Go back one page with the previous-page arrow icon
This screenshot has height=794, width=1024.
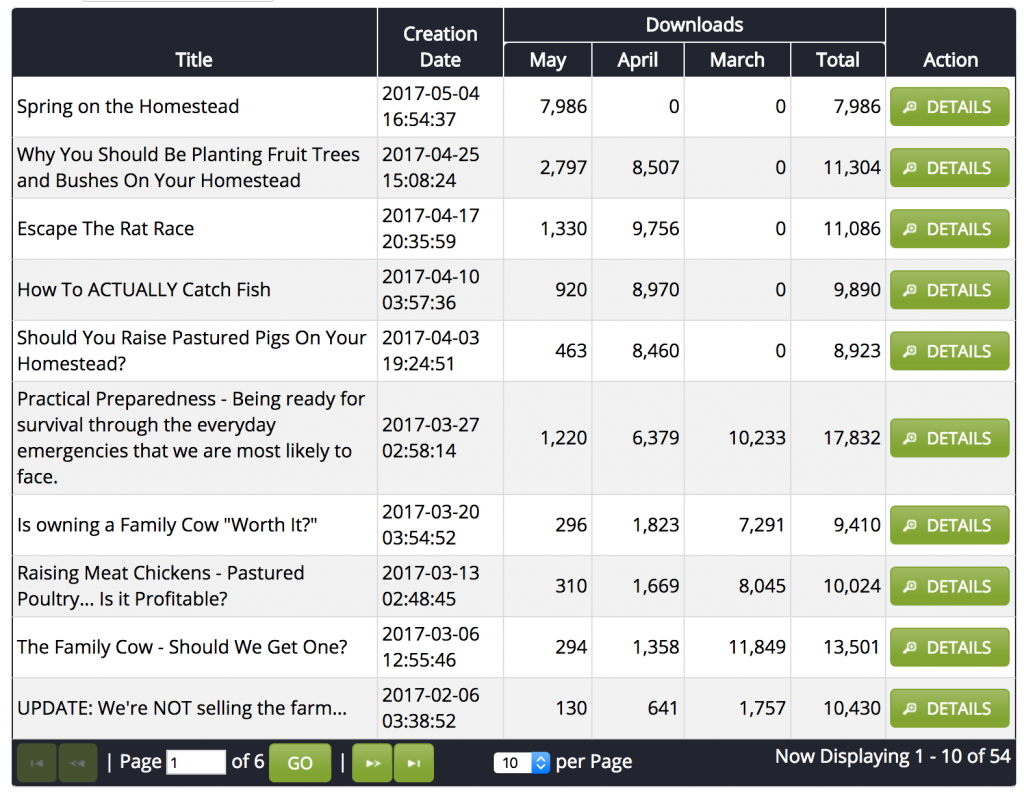click(x=78, y=762)
